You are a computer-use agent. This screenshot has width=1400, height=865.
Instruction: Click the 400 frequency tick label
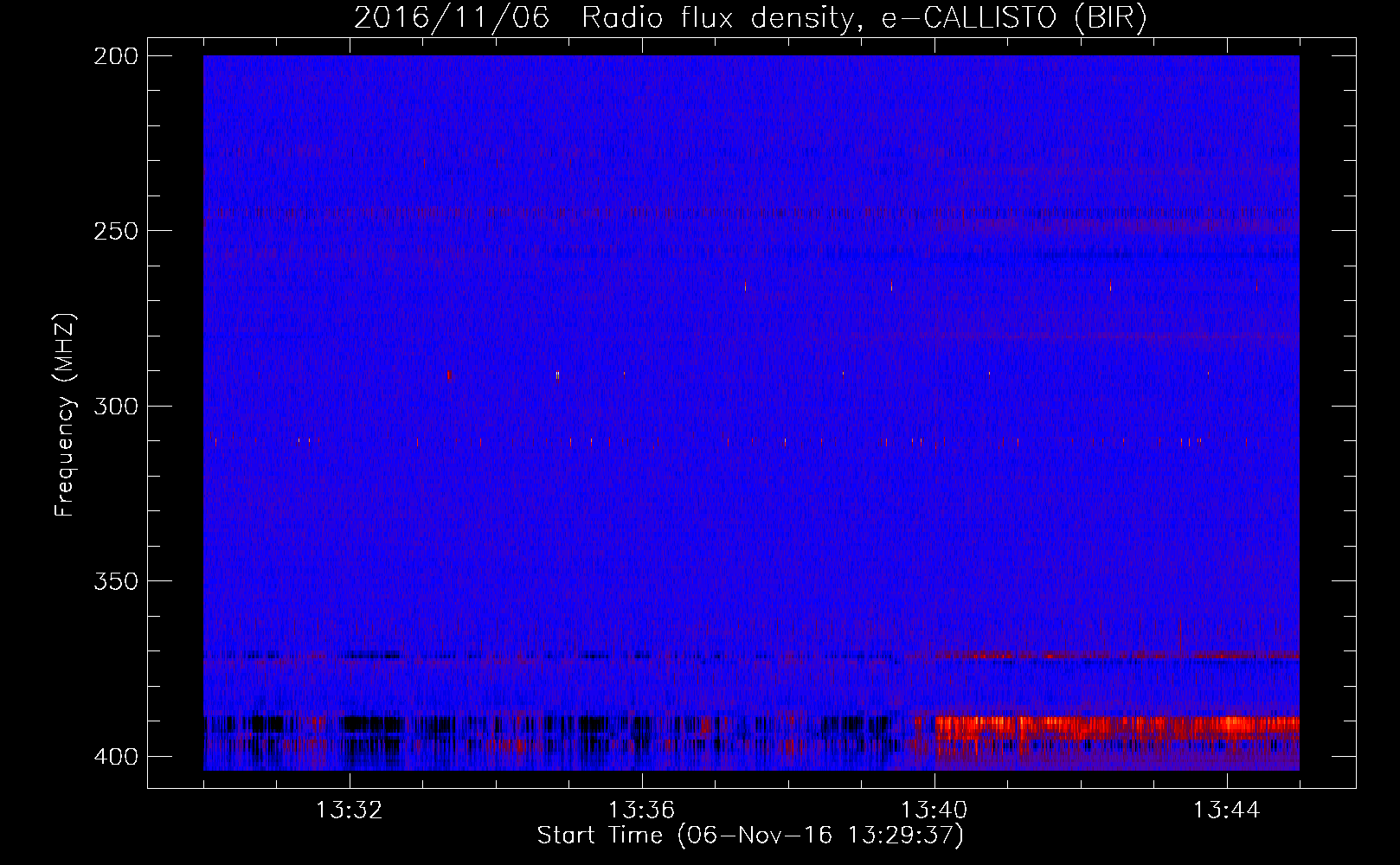[x=115, y=757]
